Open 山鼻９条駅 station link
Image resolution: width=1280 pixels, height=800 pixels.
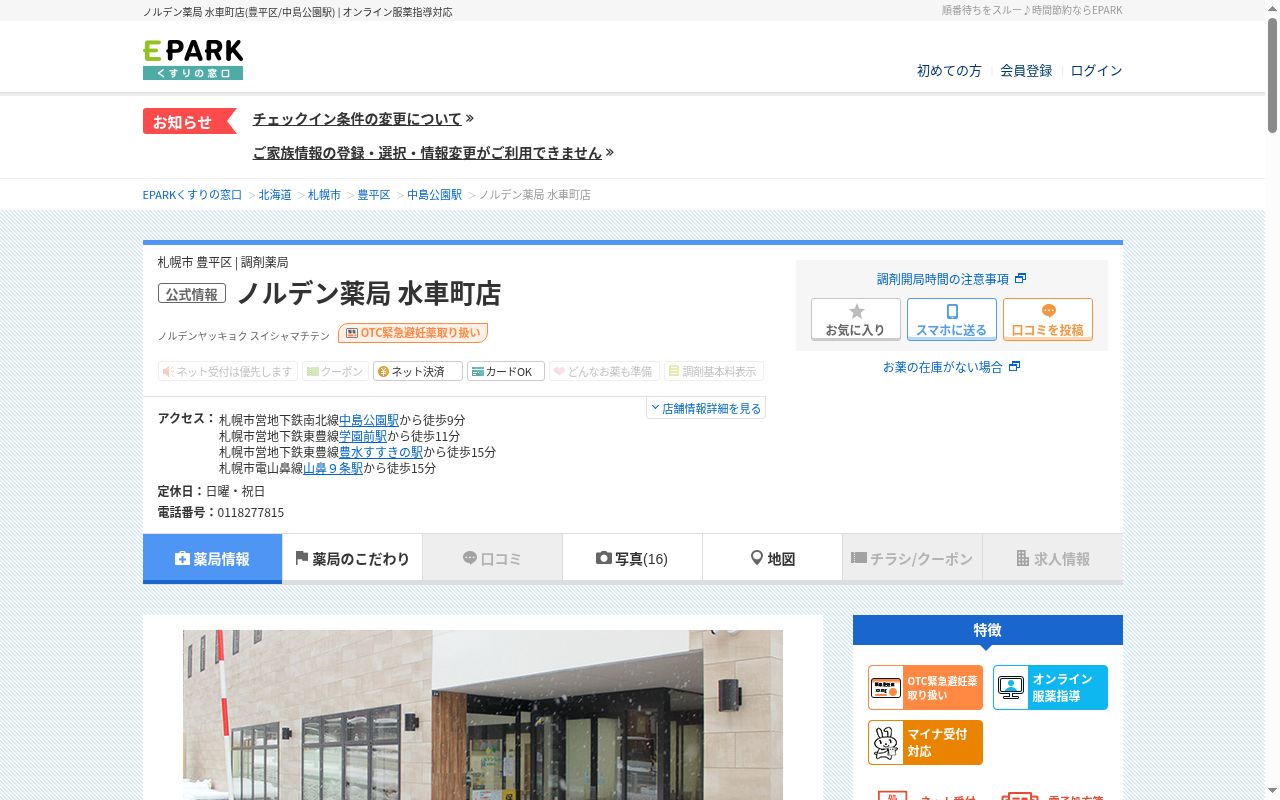click(333, 468)
